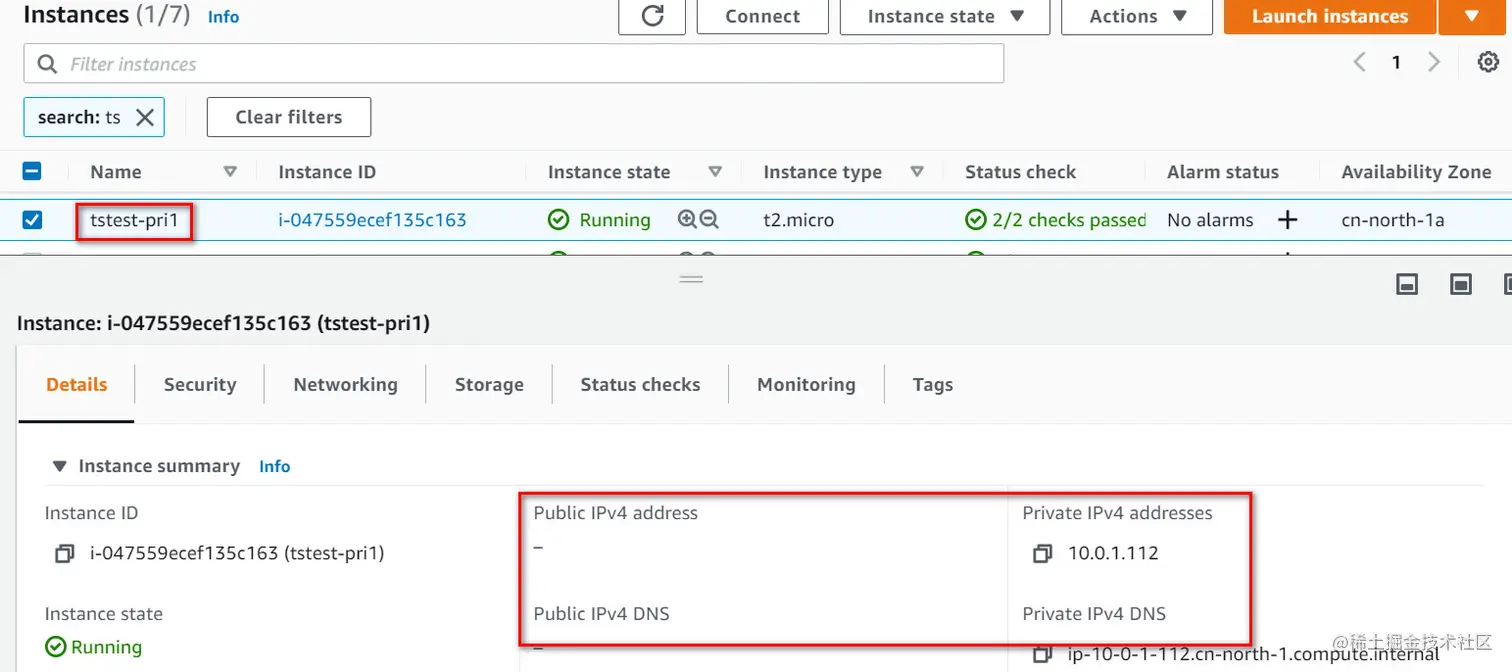
Task: Focus the Filter instances search field
Action: 513,64
